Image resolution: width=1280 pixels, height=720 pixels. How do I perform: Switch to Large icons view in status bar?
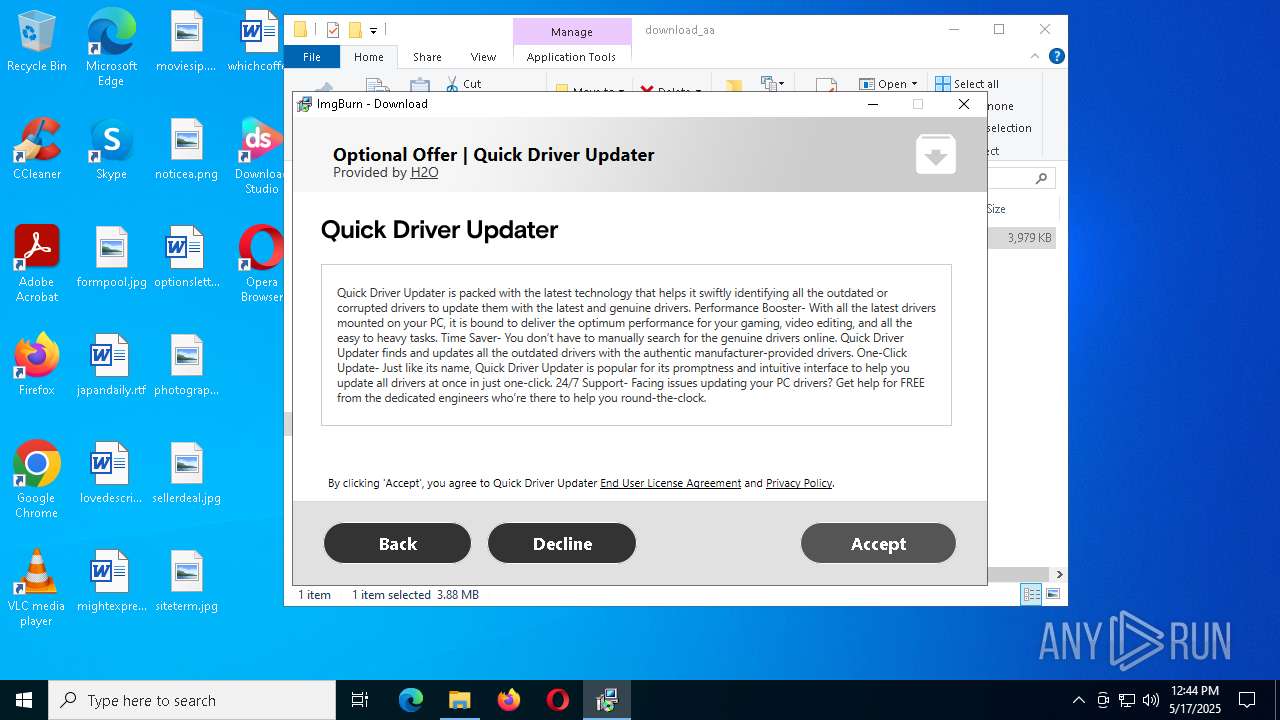(1052, 595)
